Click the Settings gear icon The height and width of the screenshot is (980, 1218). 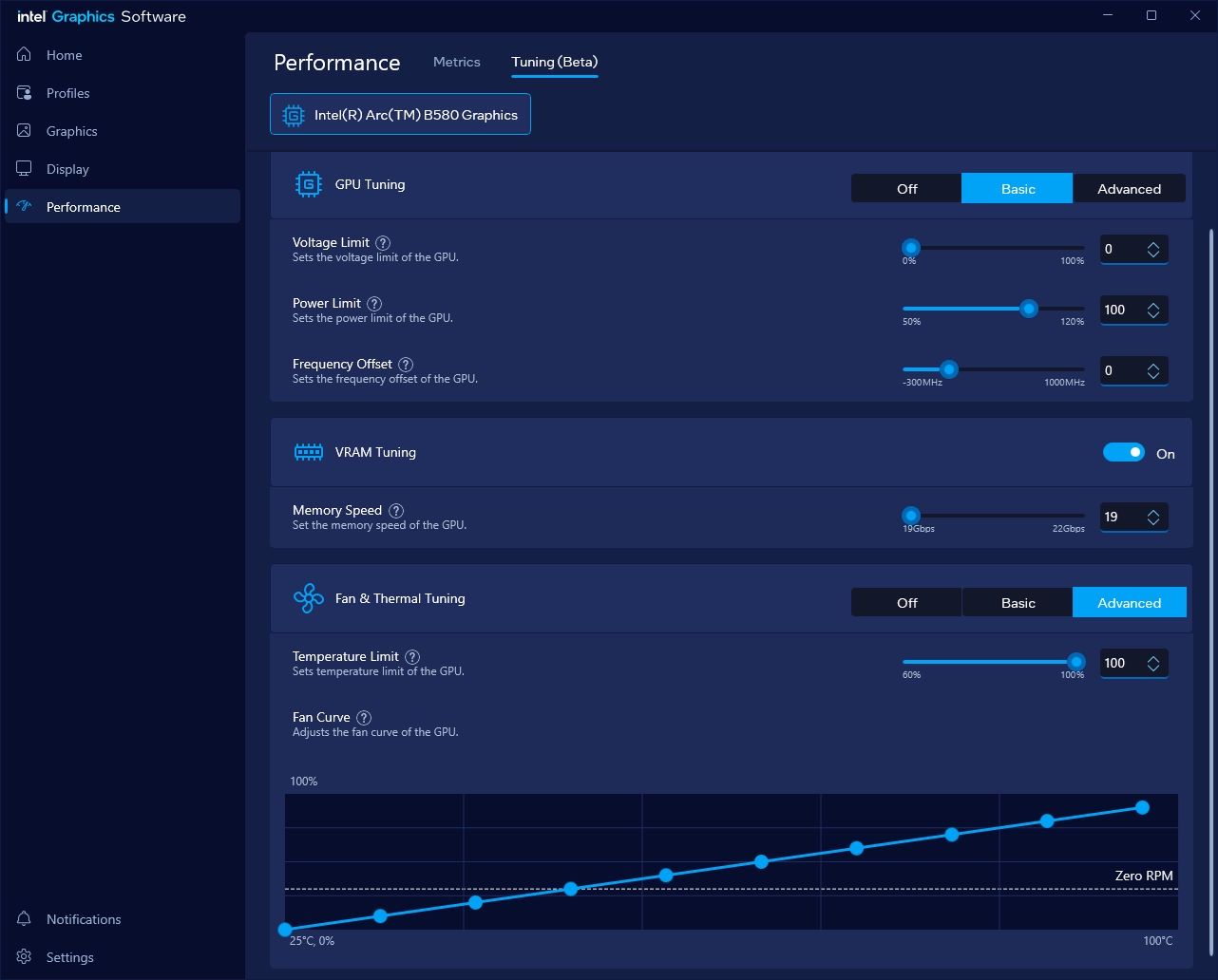[x=25, y=957]
